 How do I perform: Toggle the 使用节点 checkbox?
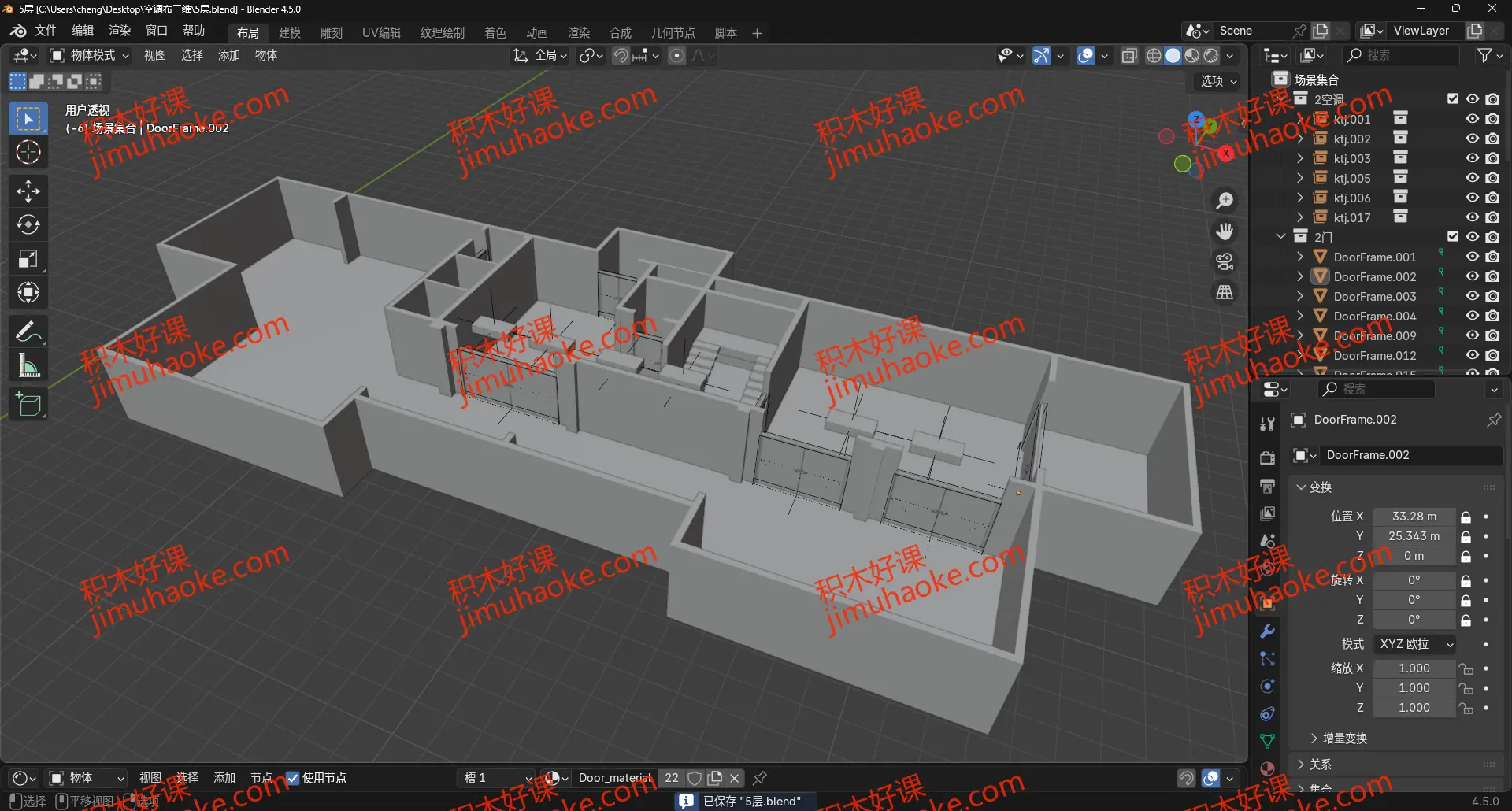[x=292, y=778]
